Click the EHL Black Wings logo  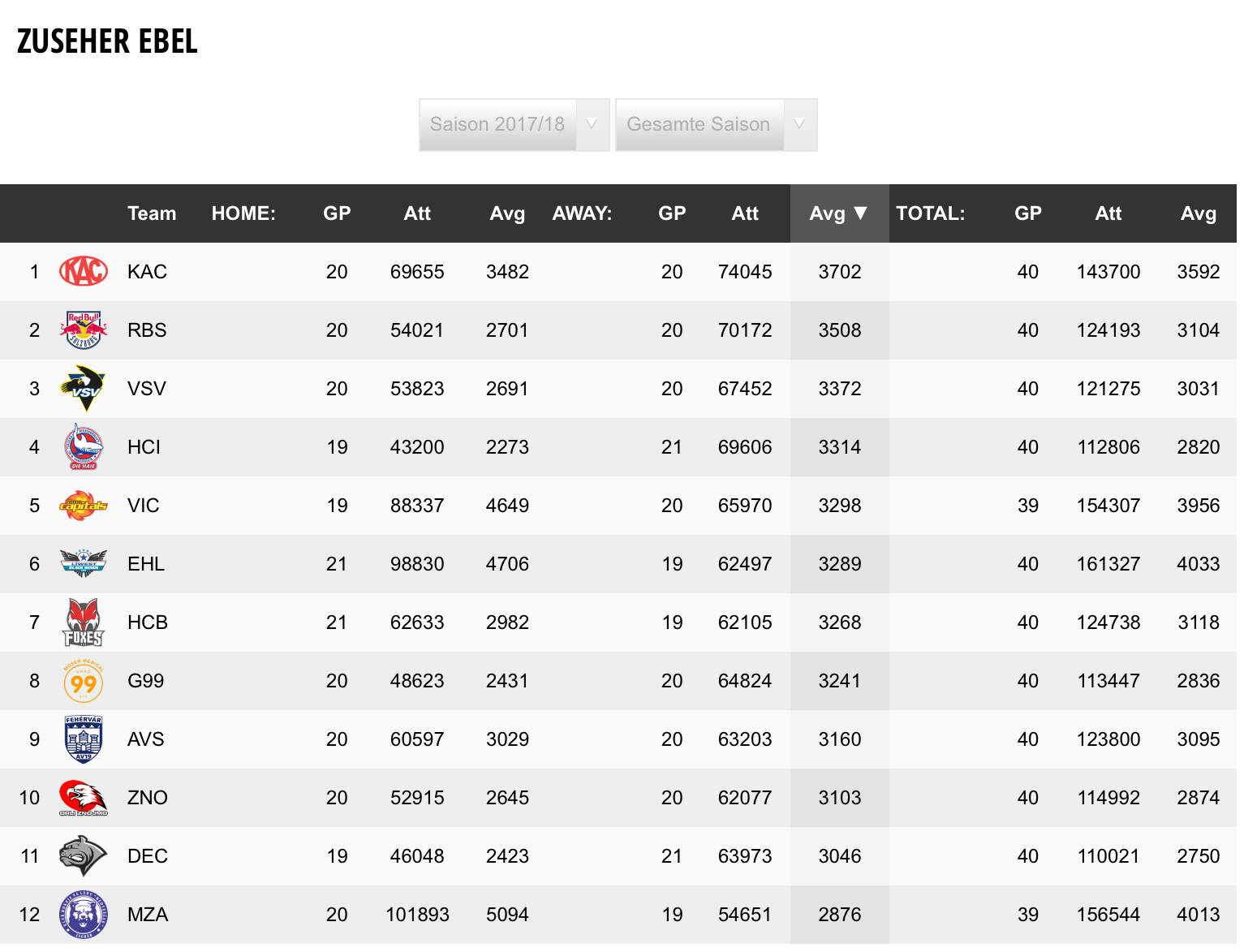[x=84, y=564]
